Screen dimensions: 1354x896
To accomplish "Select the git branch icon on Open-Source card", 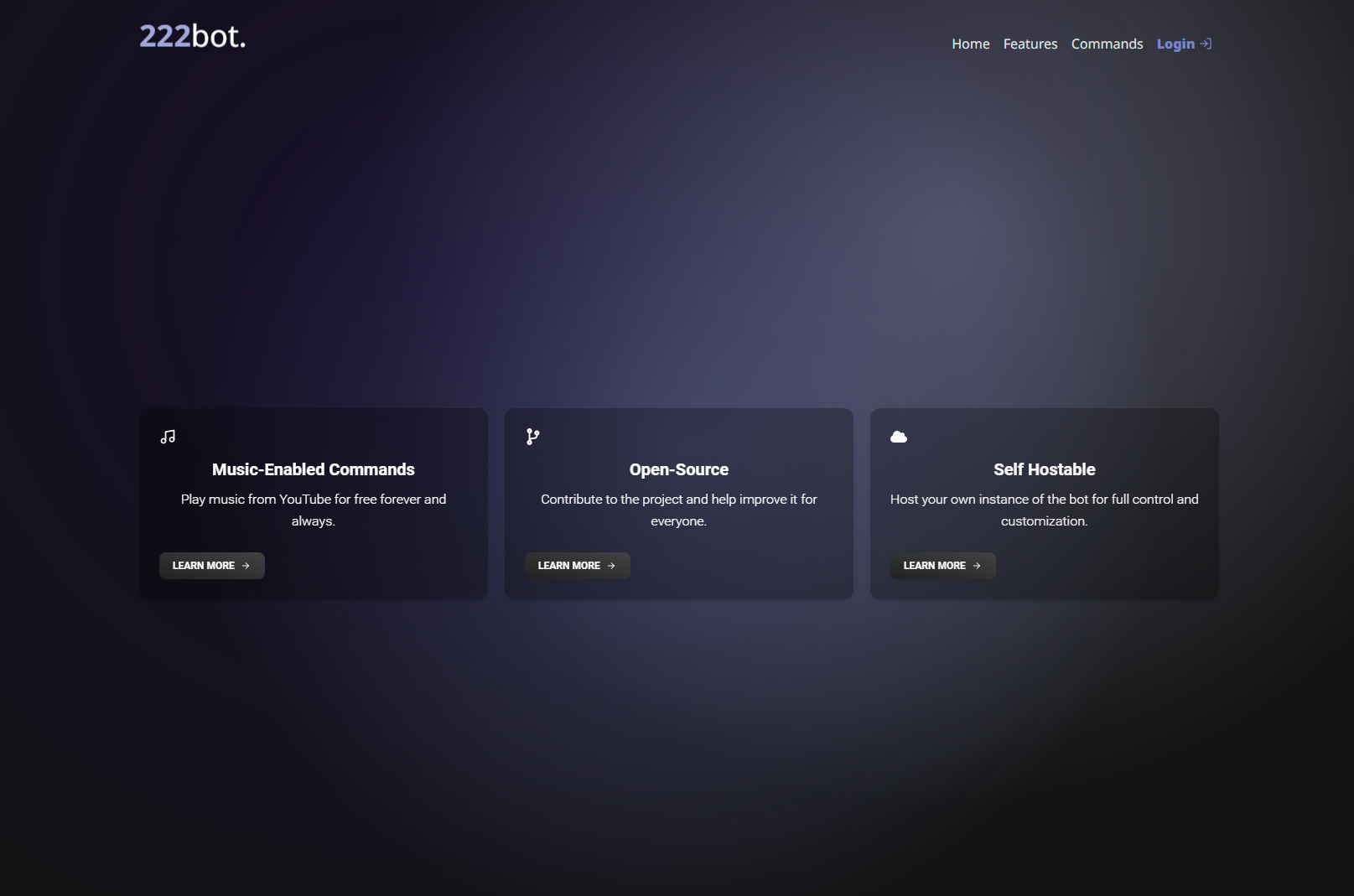I will (533, 437).
